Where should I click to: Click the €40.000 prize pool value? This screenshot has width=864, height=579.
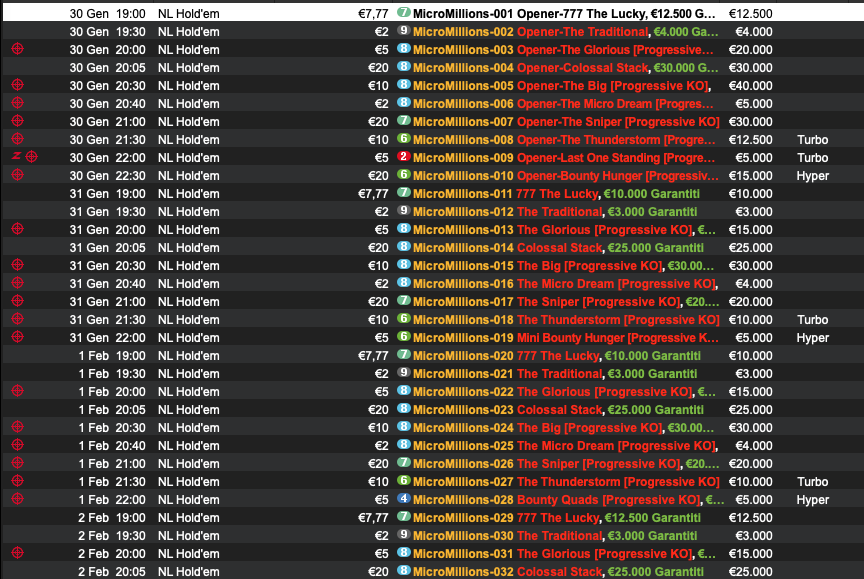tap(750, 86)
